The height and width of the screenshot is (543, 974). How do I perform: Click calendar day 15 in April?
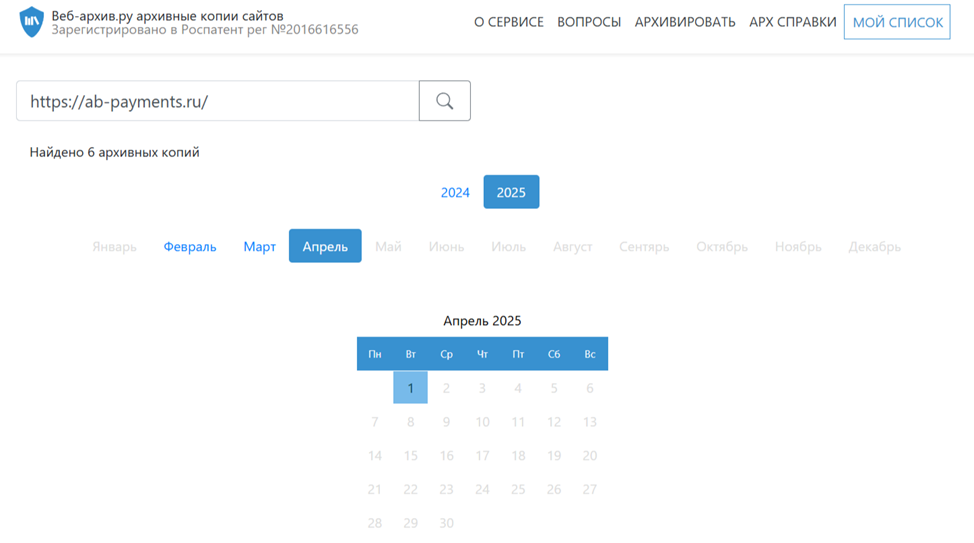click(411, 456)
